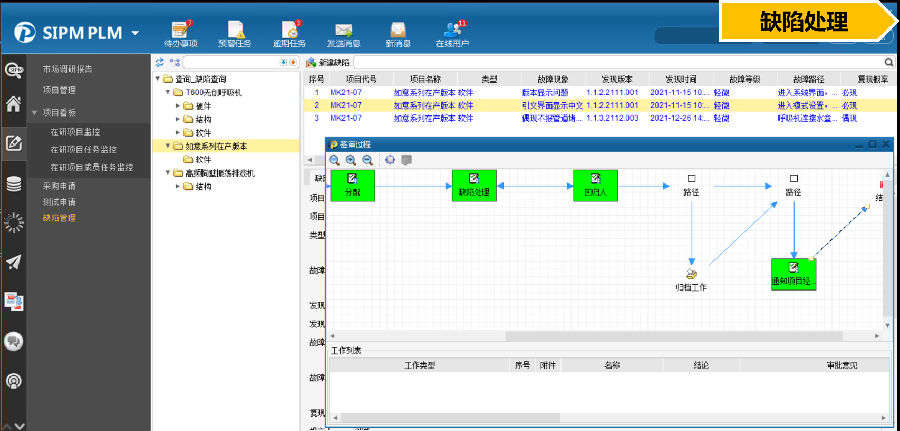
Task: Expand the 硬件 folder node
Action: click(x=178, y=105)
